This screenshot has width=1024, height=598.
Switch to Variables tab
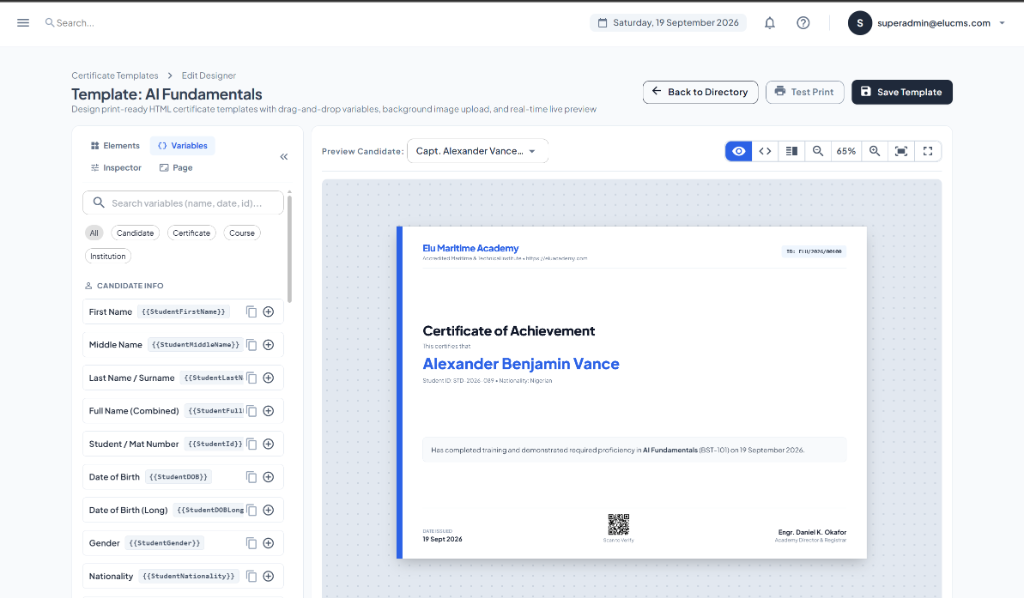pyautogui.click(x=183, y=146)
